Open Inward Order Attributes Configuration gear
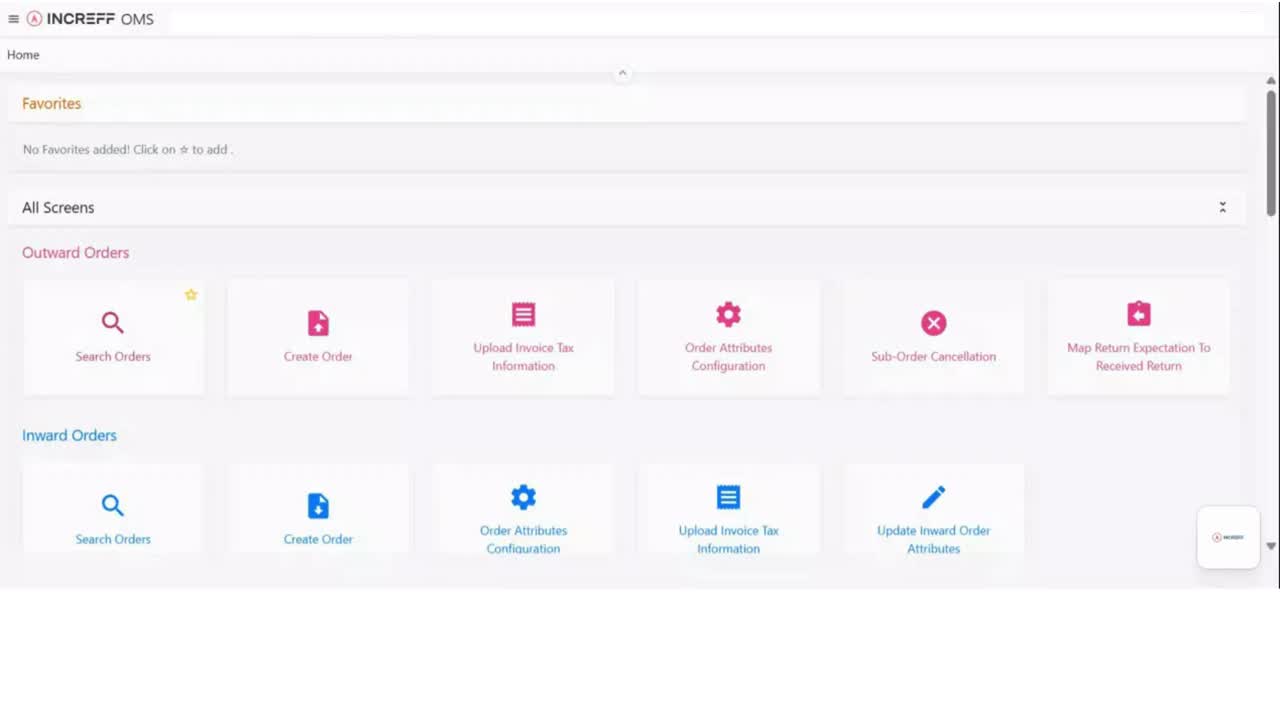 pos(523,497)
